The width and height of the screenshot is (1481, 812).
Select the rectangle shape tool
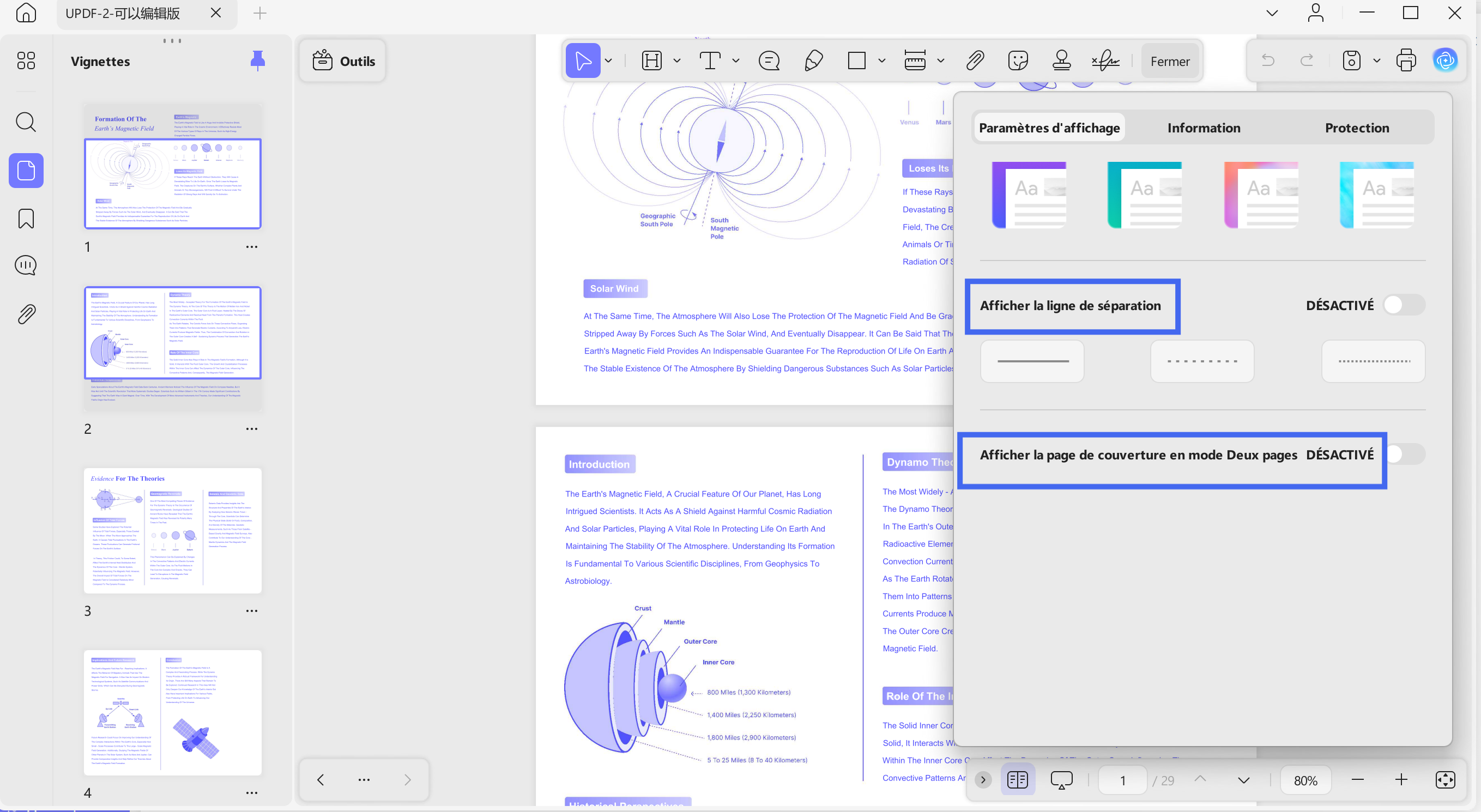[857, 60]
